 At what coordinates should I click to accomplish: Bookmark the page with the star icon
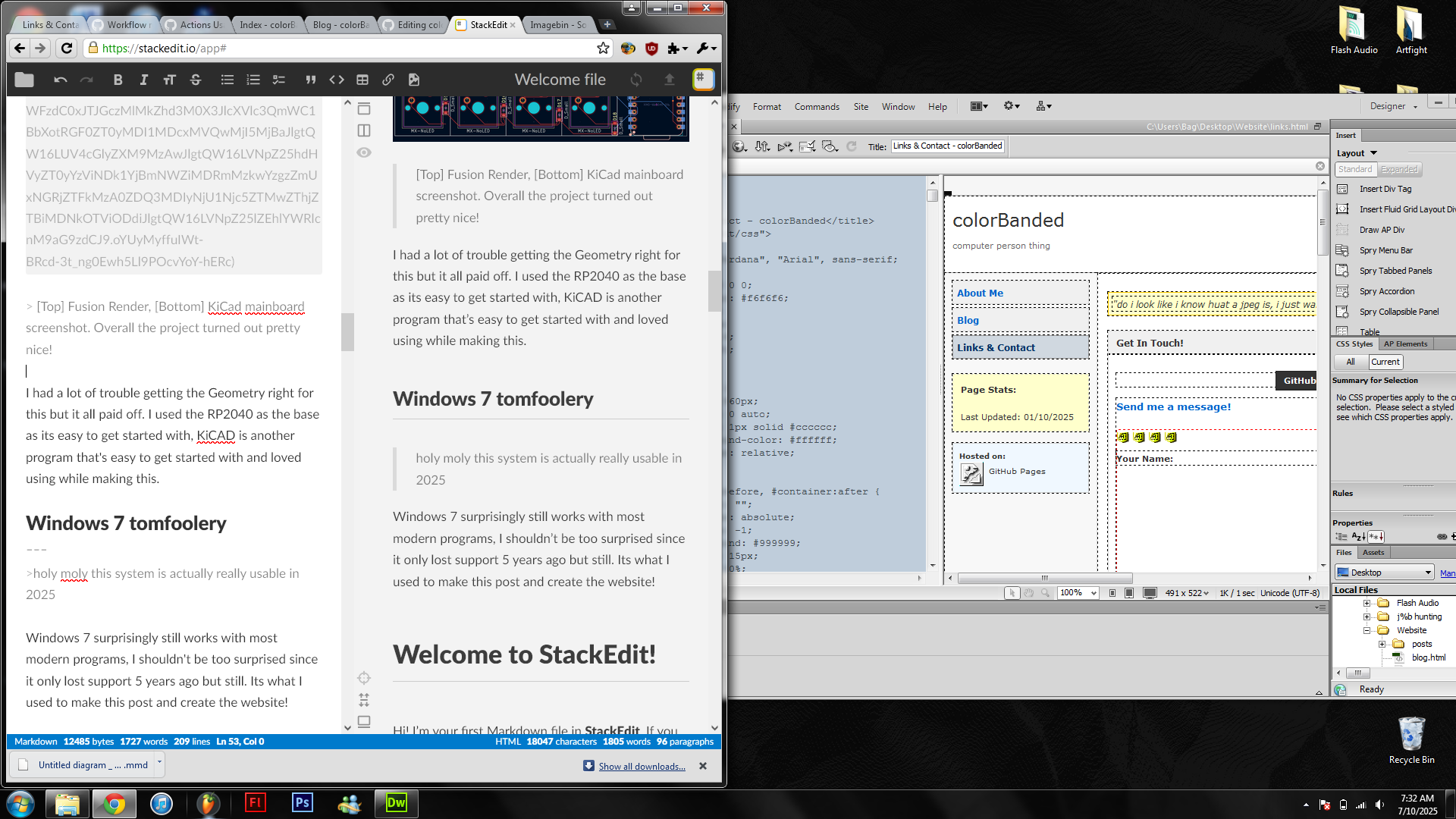click(603, 48)
